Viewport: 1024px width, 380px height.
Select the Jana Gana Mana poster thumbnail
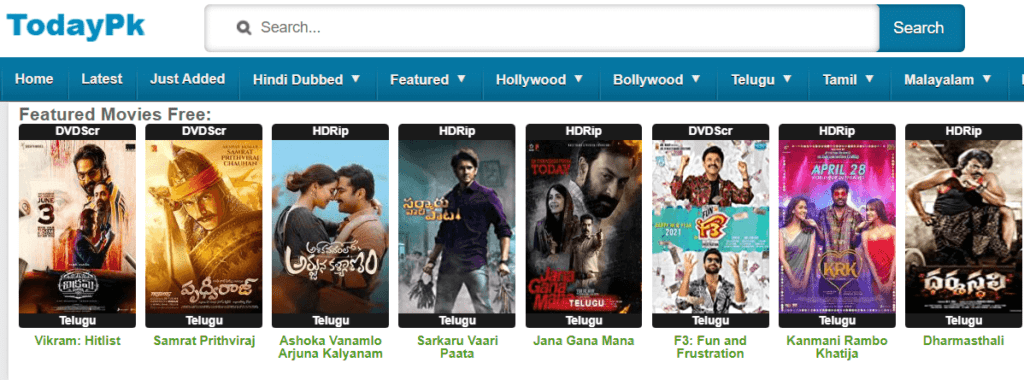[x=583, y=226]
